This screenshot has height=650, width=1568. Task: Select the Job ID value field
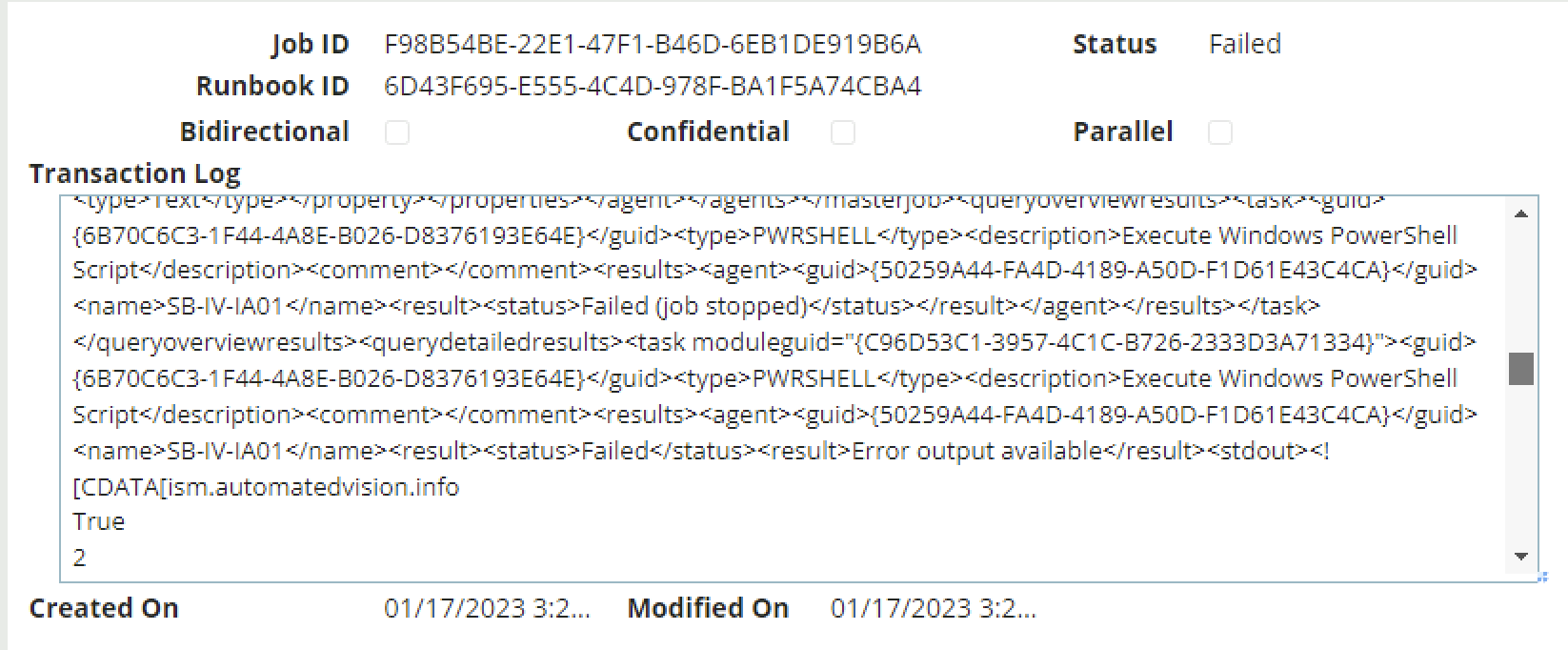pos(653,44)
